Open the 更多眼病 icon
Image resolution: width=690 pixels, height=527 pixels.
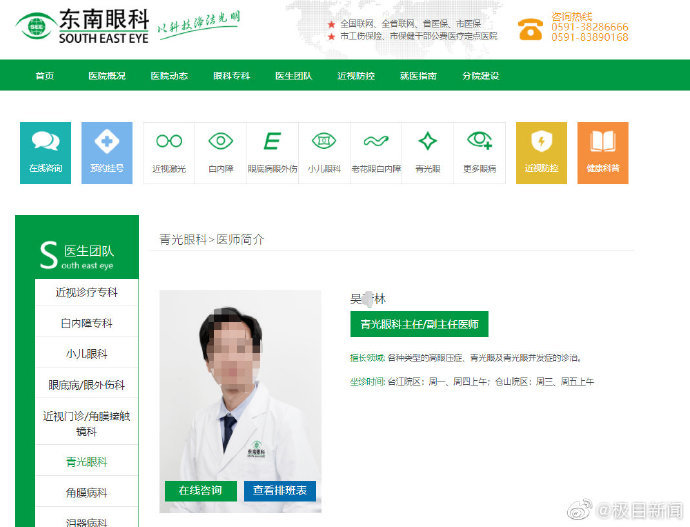click(479, 152)
